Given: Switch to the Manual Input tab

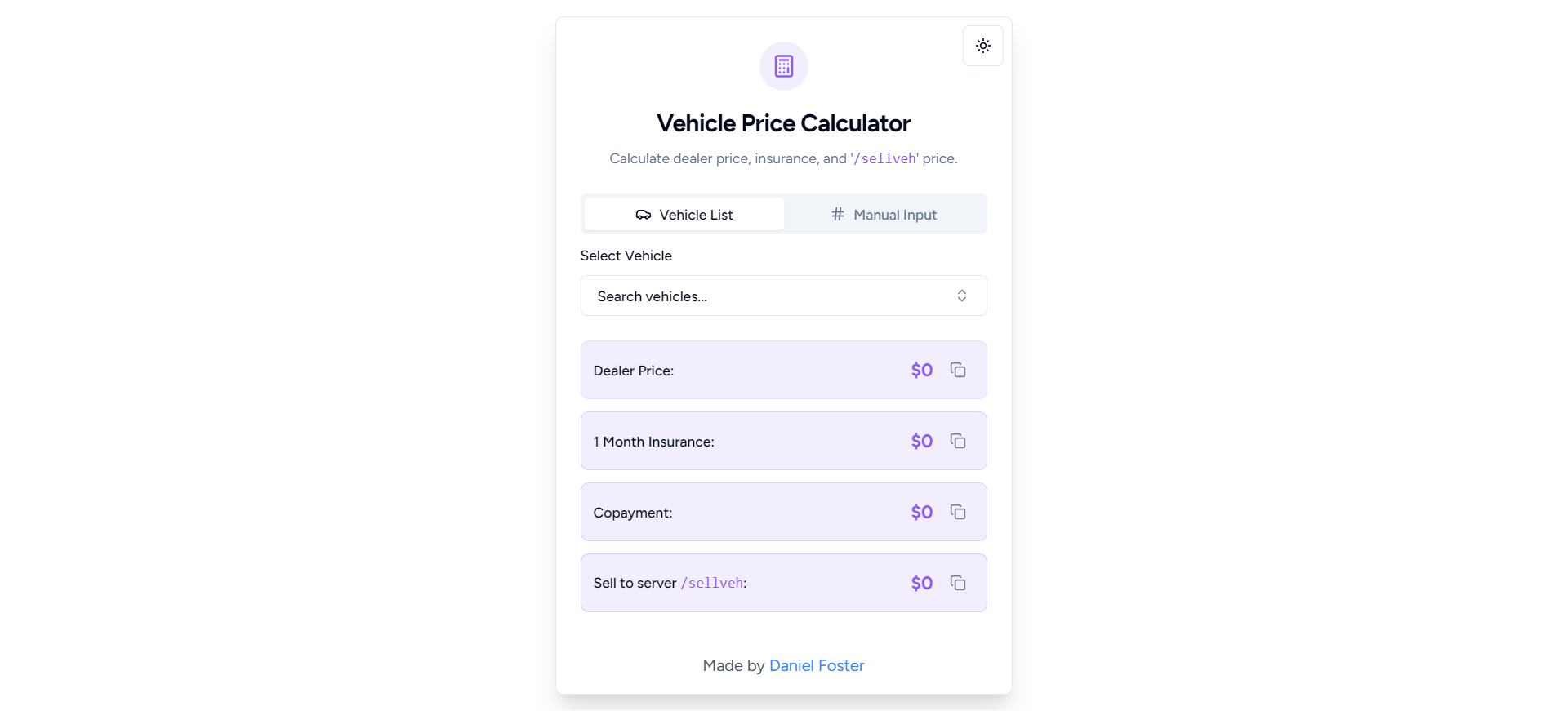Looking at the screenshot, I should tap(884, 214).
